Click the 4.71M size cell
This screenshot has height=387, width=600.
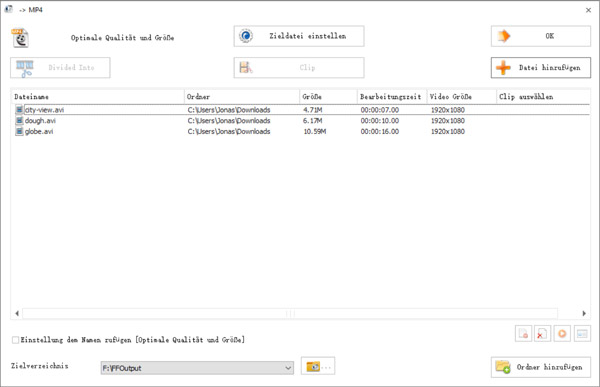tap(313, 110)
